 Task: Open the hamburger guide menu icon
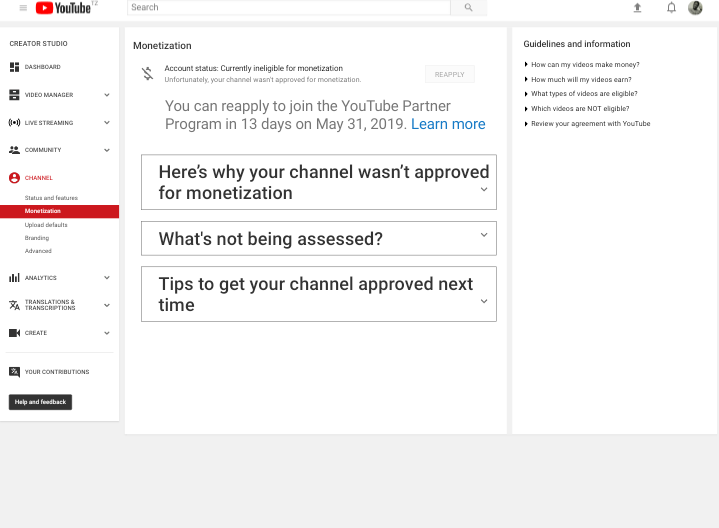coord(23,7)
